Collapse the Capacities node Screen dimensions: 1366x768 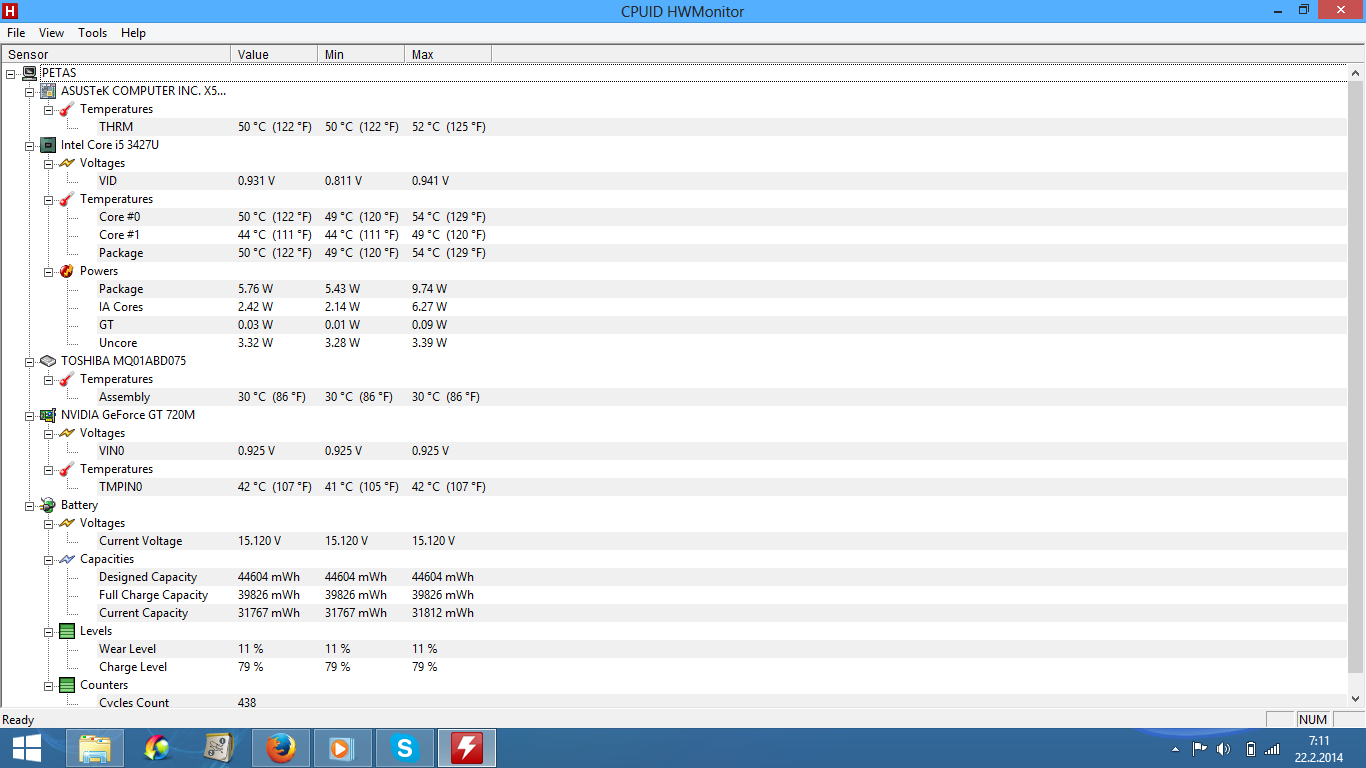[x=49, y=559]
